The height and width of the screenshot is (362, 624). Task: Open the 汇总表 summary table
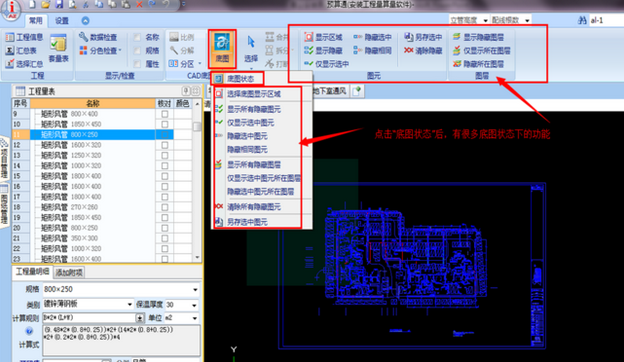click(21, 51)
